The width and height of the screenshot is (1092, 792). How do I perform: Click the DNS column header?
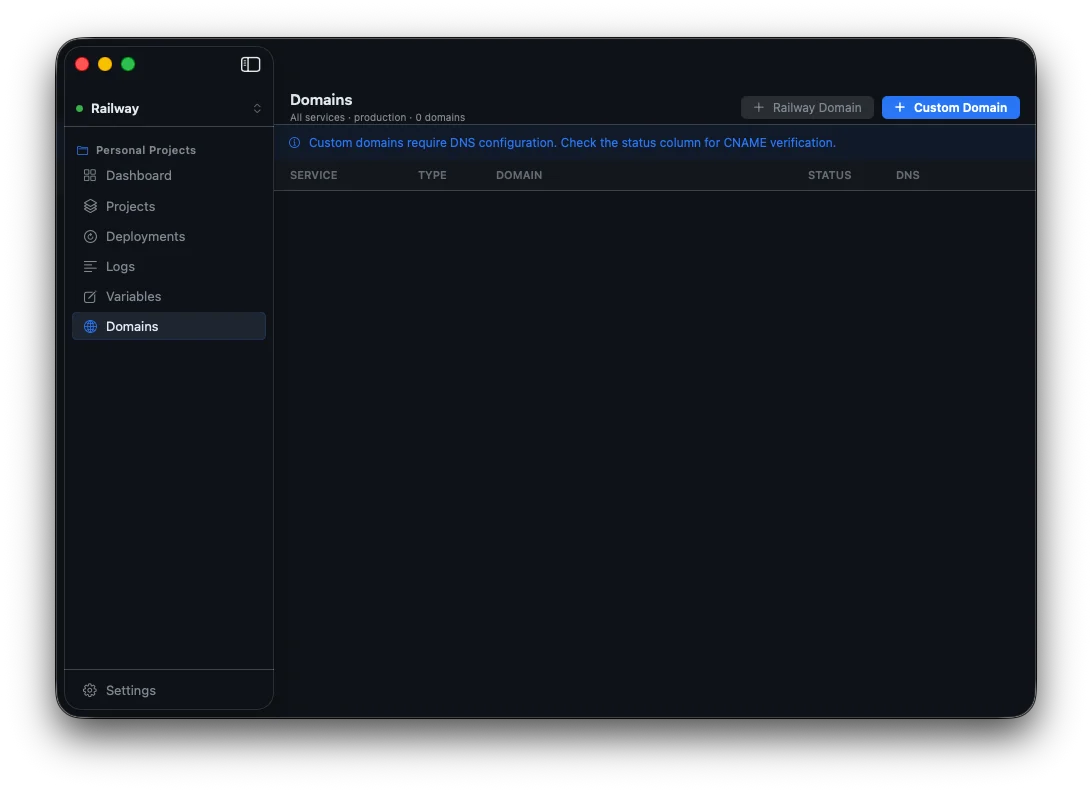907,175
